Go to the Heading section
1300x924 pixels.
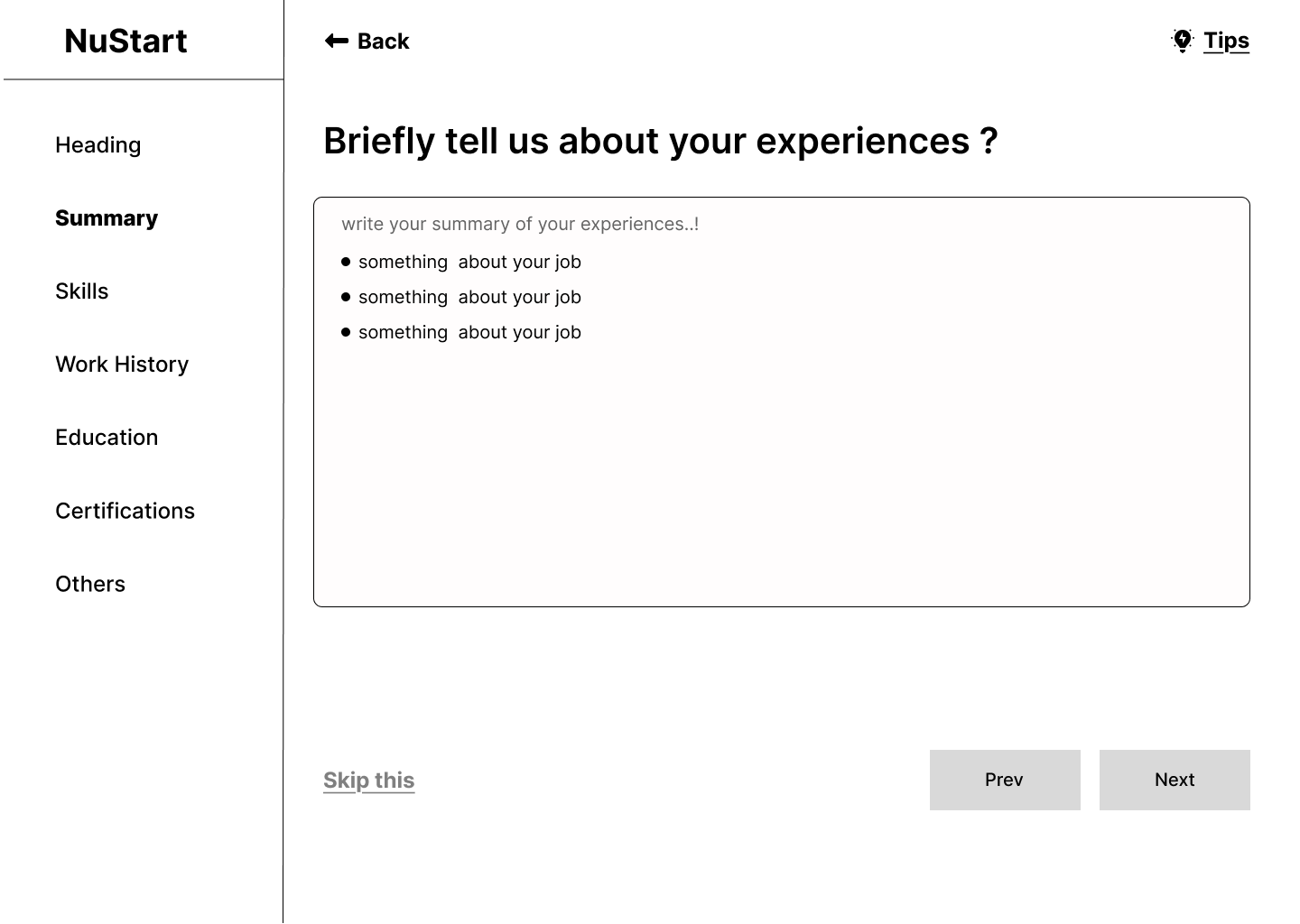98,145
